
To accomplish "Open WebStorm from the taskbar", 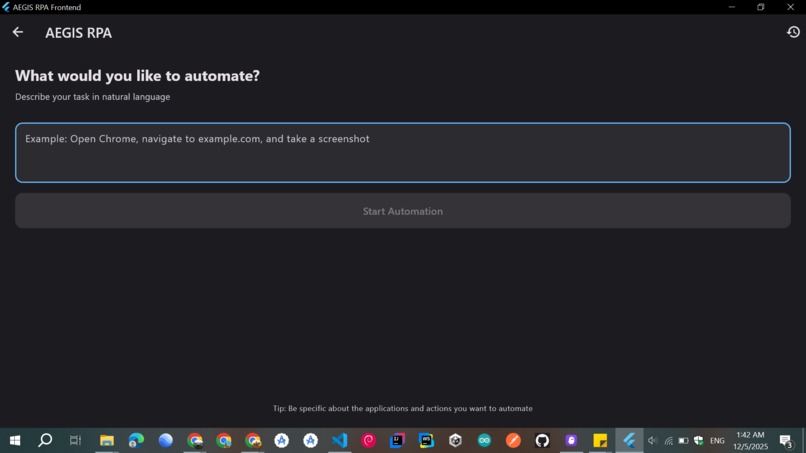I will (x=426, y=440).
